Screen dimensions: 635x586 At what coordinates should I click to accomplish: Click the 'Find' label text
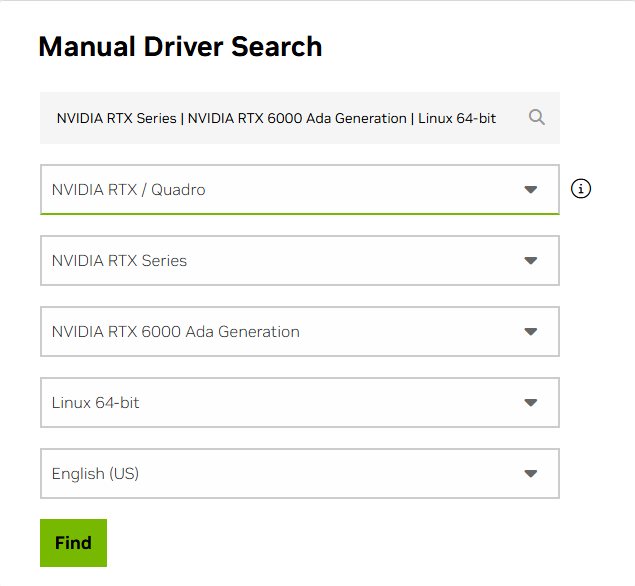tap(73, 543)
